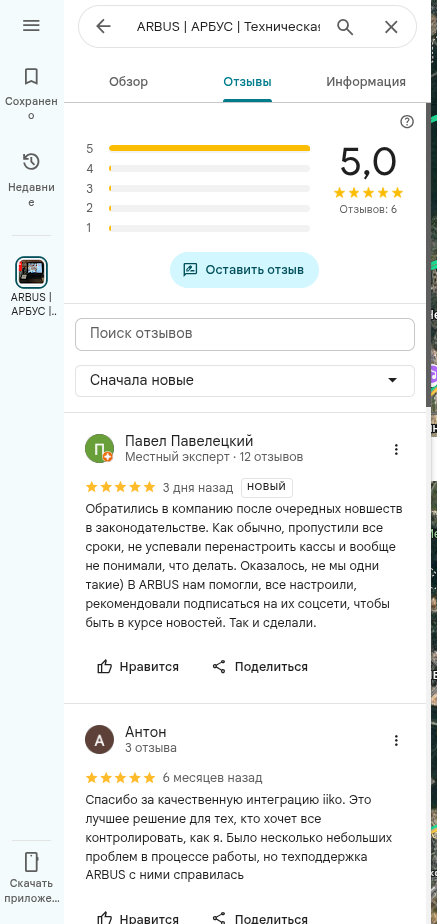
Task: Share the first review via Поделиться
Action: click(x=260, y=666)
